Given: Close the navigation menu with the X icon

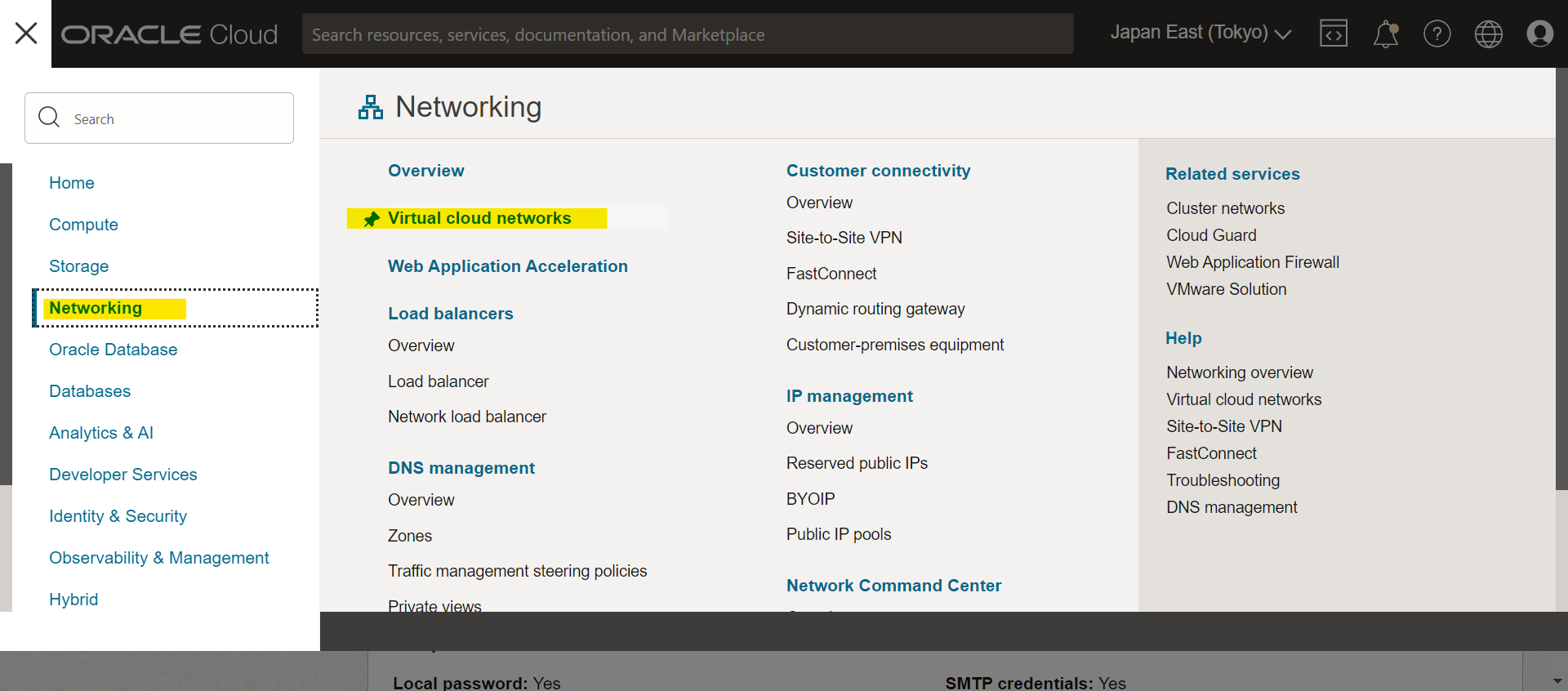Looking at the screenshot, I should point(26,33).
